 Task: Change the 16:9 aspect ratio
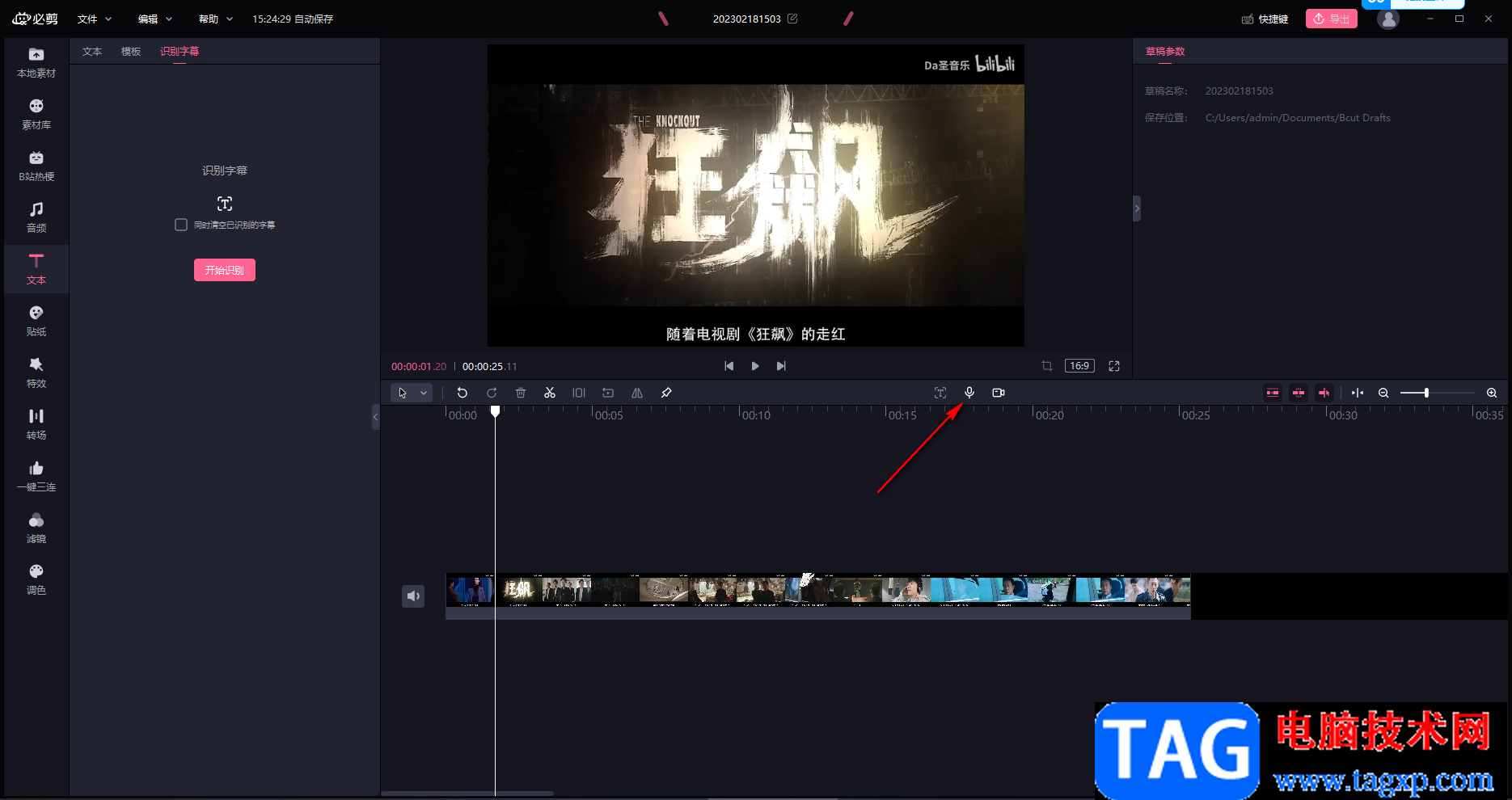pyautogui.click(x=1079, y=366)
